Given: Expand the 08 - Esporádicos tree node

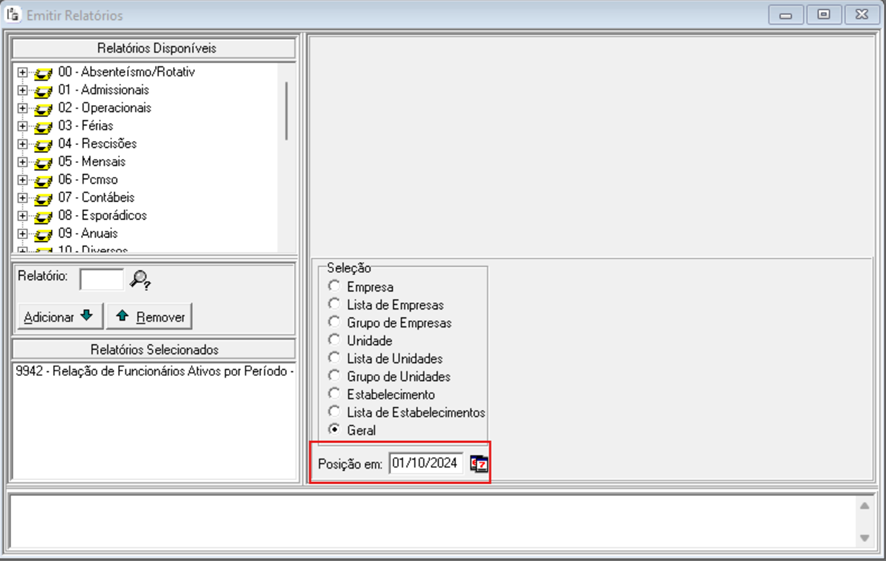Looking at the screenshot, I should [x=22, y=216].
